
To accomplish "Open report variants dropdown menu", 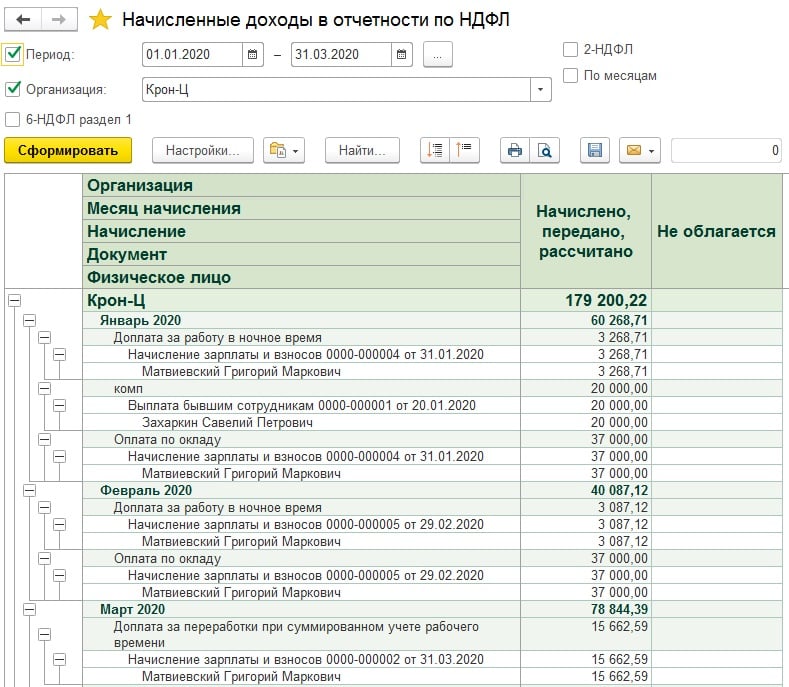I will (x=283, y=150).
